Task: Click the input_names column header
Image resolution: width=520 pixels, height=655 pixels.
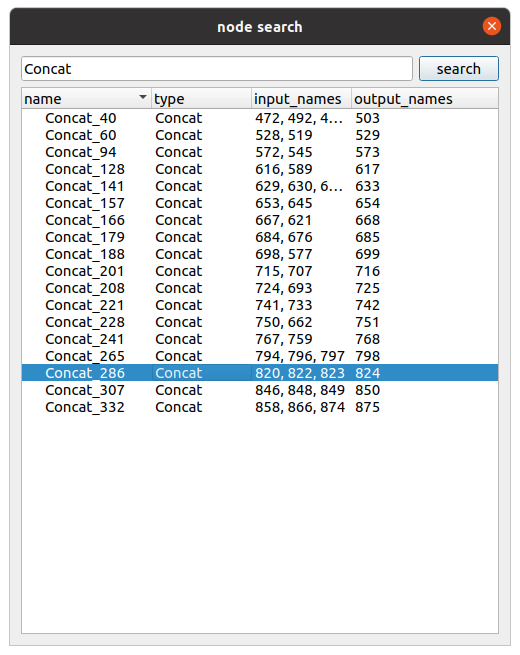Action: point(302,99)
